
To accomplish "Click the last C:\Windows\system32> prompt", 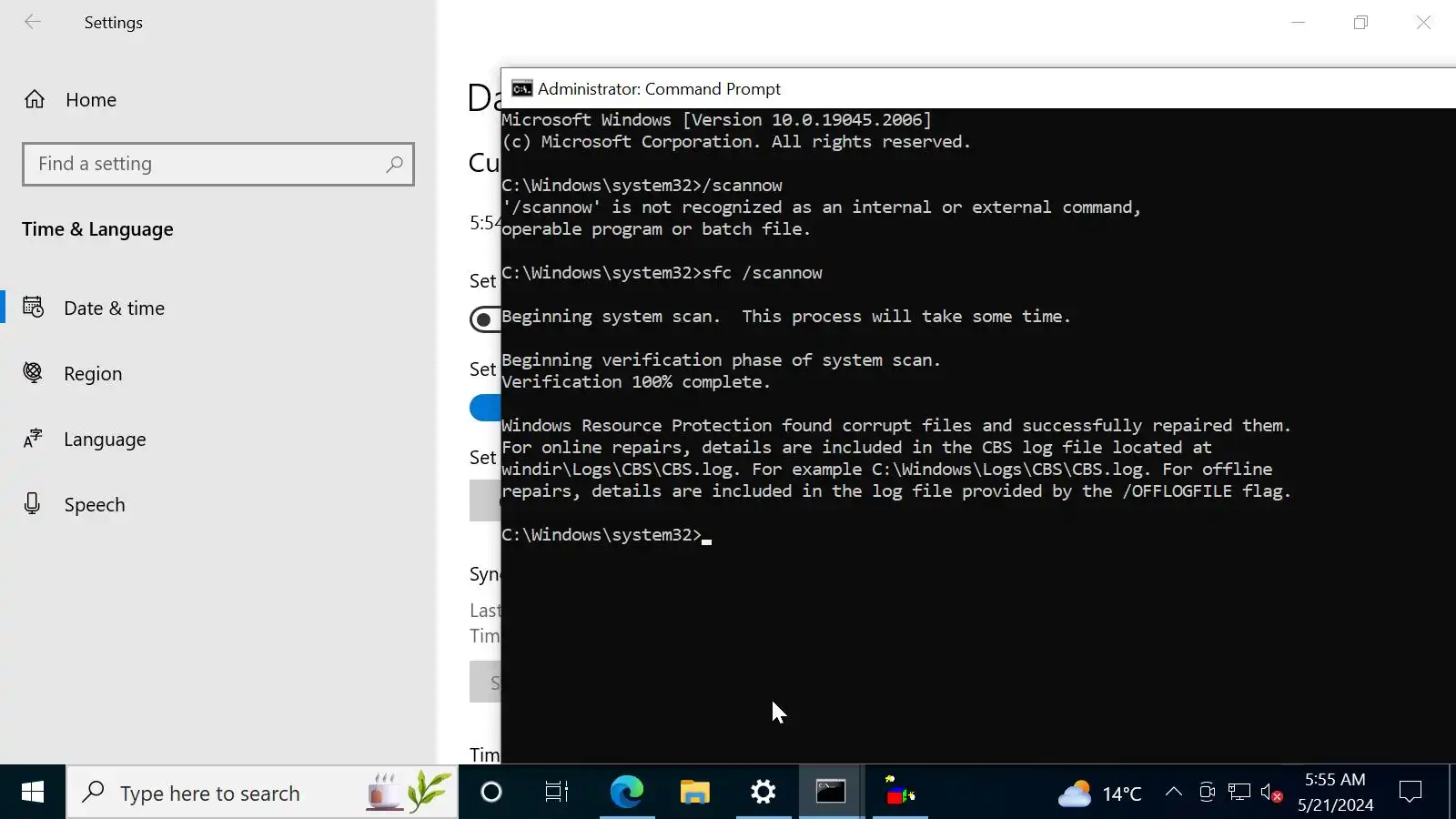I will click(602, 534).
